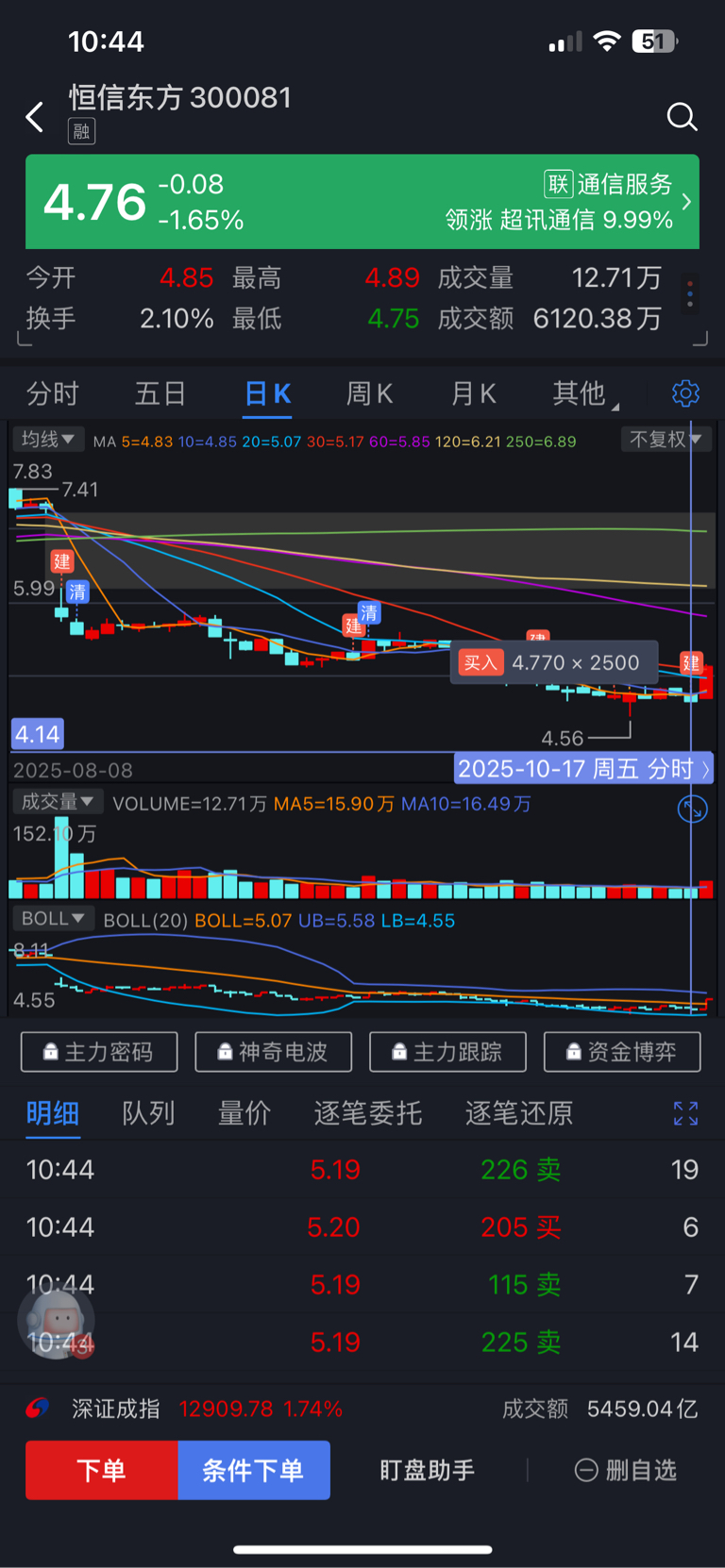Open 通信服务 sector chevron arrow
The image size is (725, 1568).
(686, 202)
